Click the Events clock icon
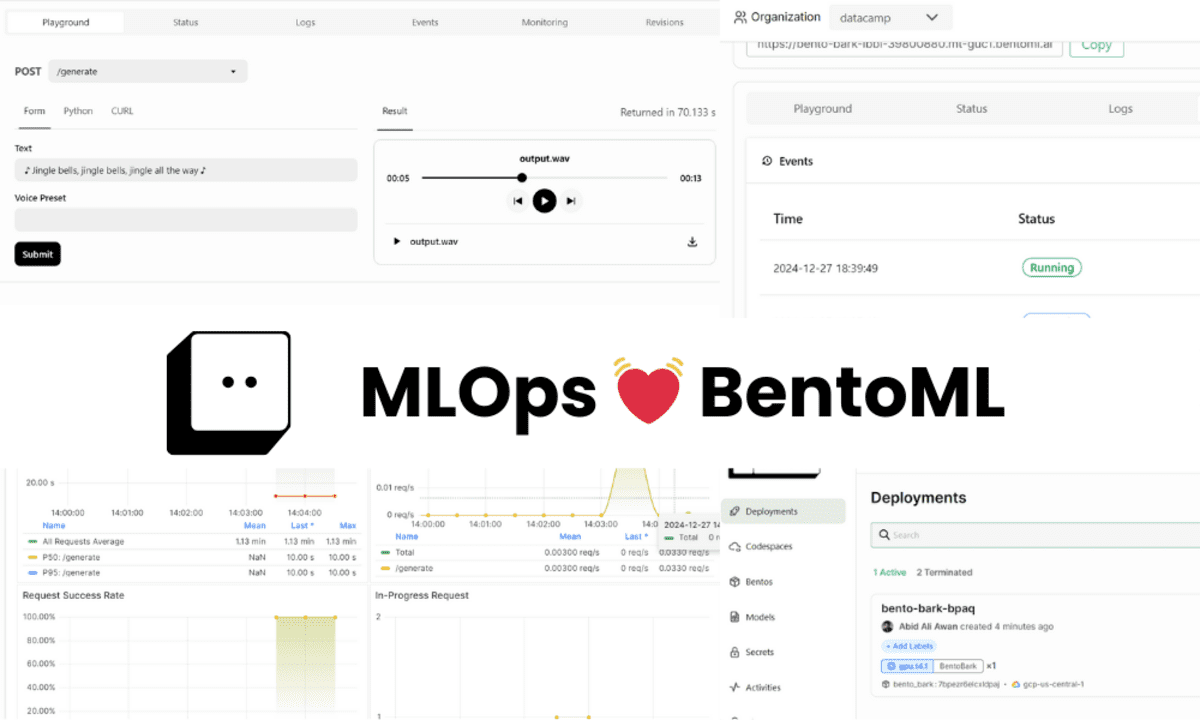The image size is (1200, 720). (x=766, y=161)
